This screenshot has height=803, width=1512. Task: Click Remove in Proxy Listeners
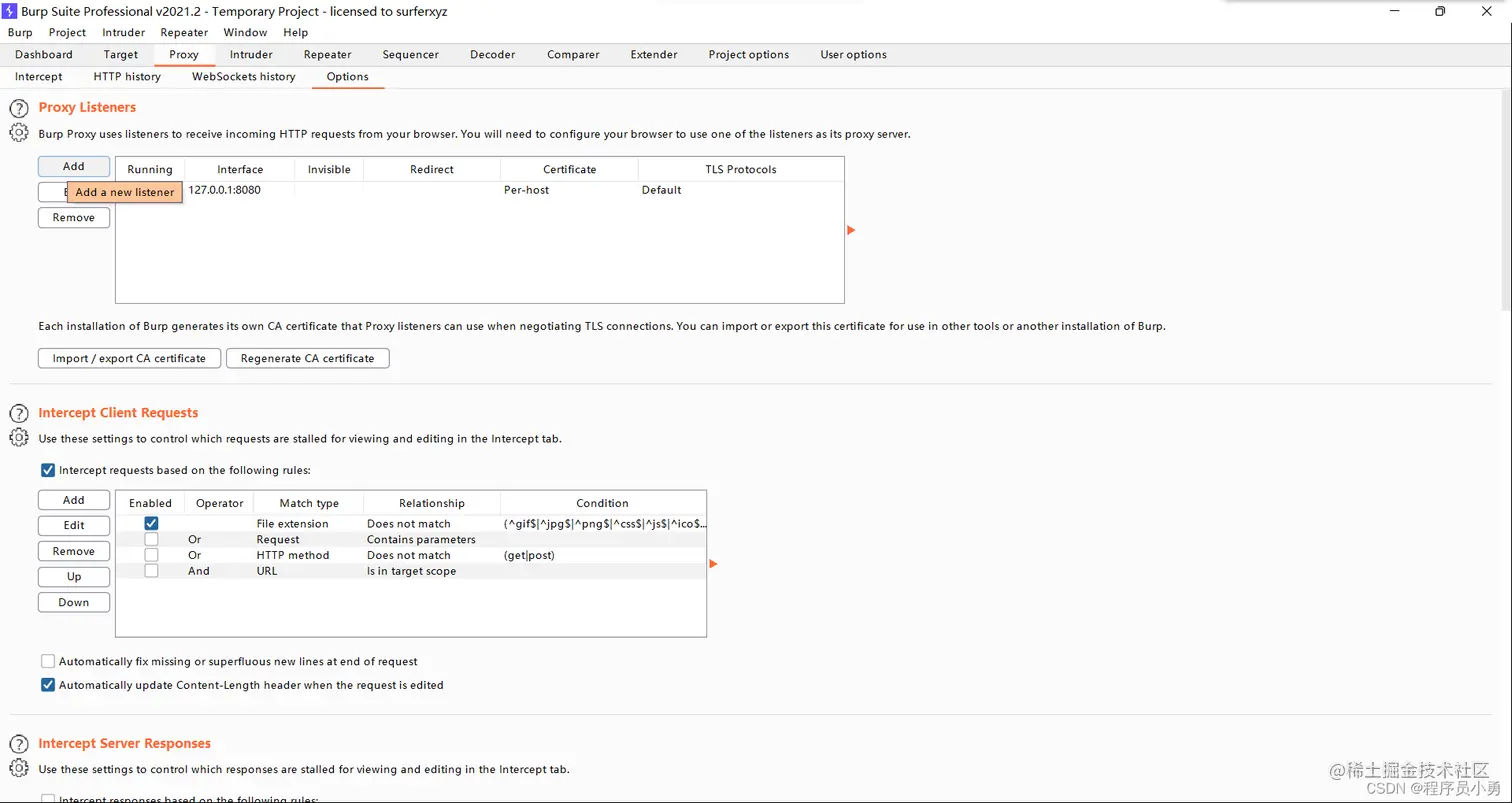point(74,217)
